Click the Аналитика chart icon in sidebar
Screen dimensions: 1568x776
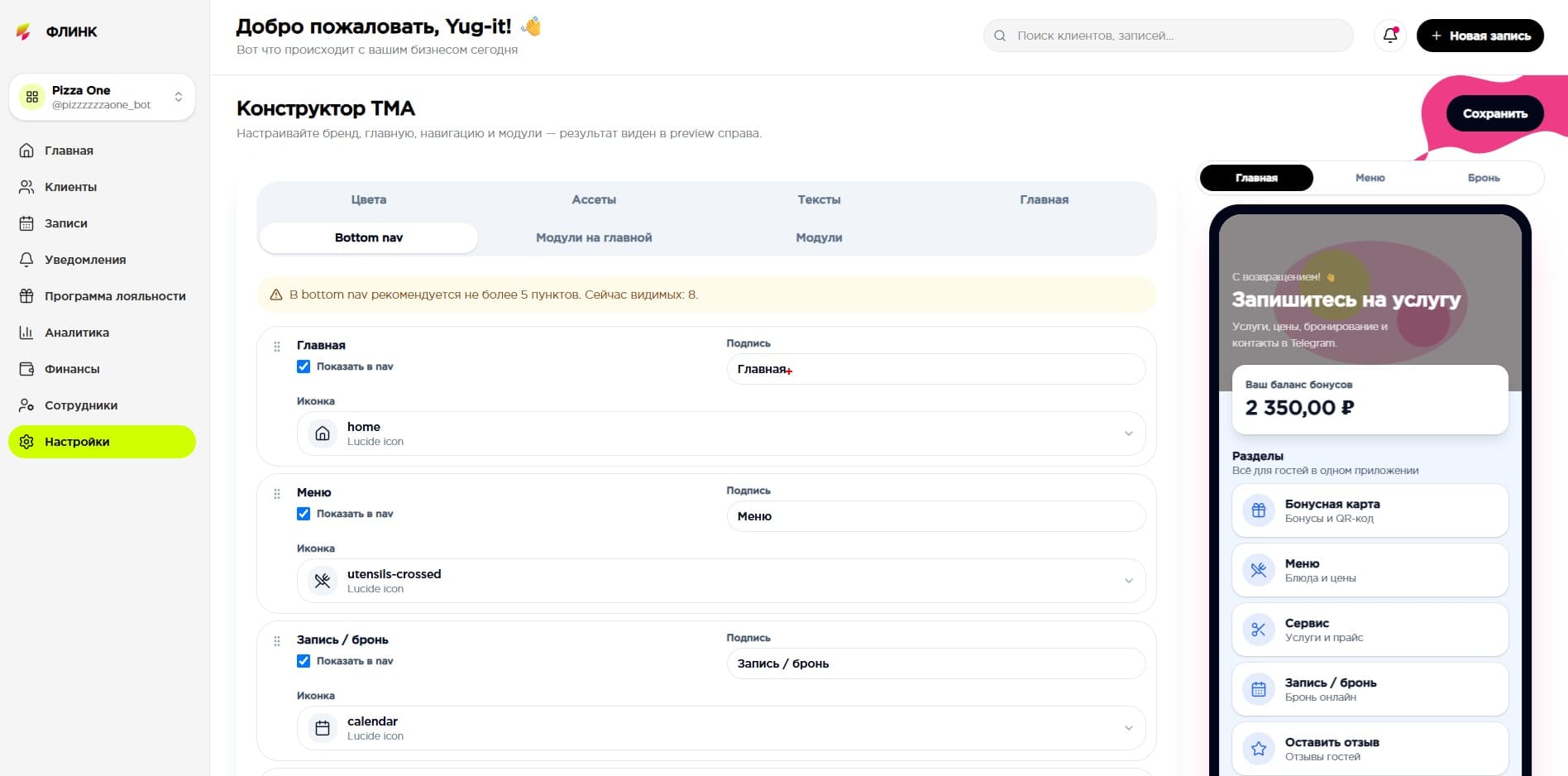(x=26, y=333)
